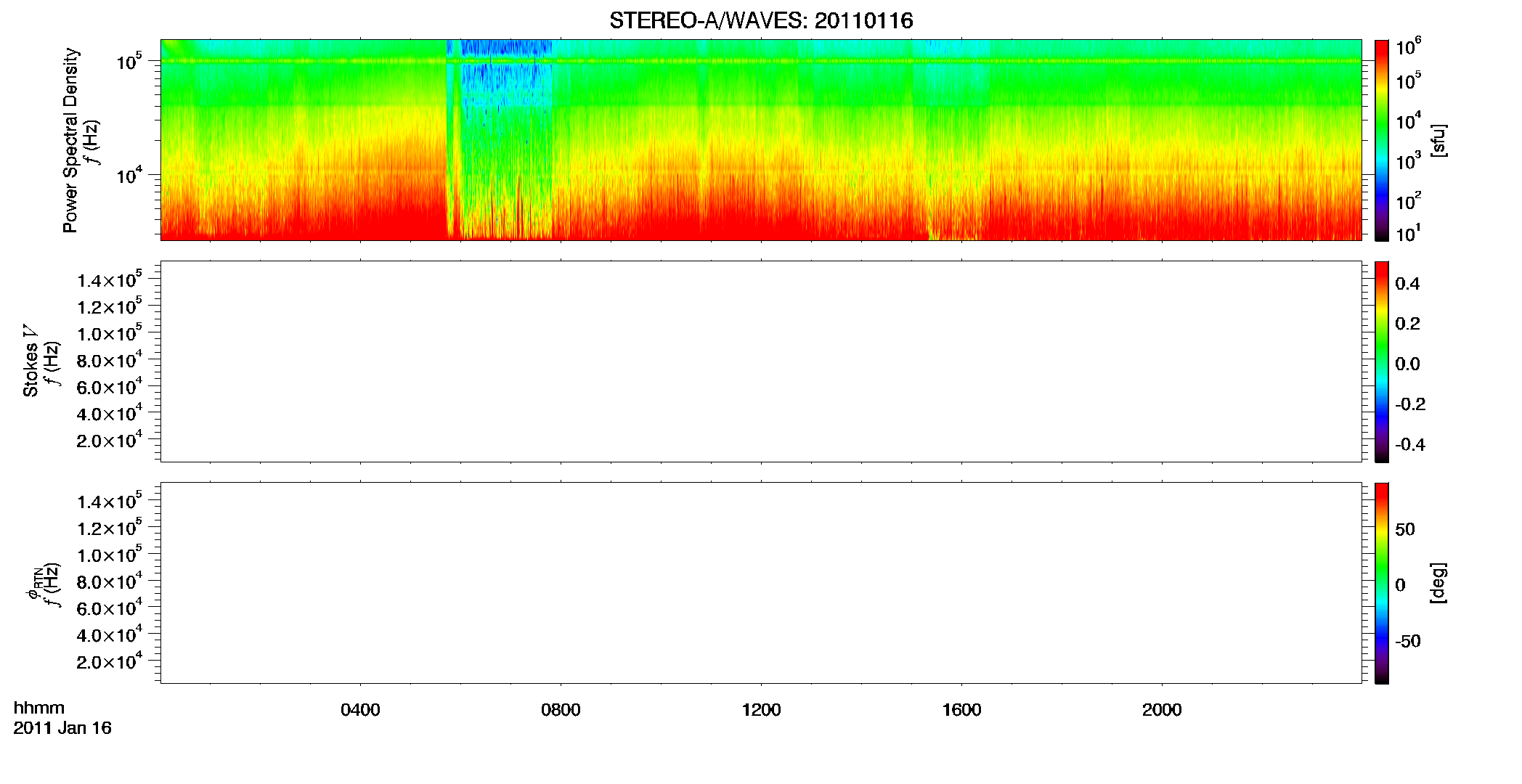Click the hhmm time format label
This screenshot has height=784, width=1522.
(x=39, y=708)
